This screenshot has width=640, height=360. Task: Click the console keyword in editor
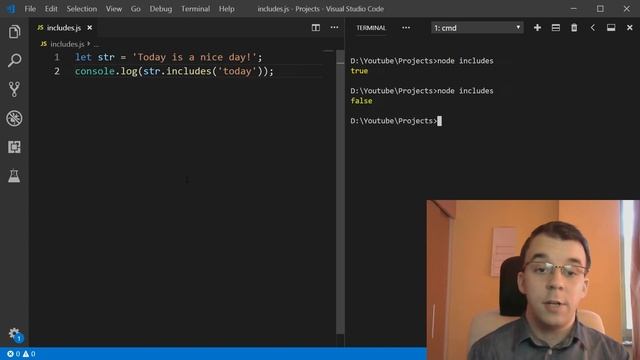tap(95, 71)
